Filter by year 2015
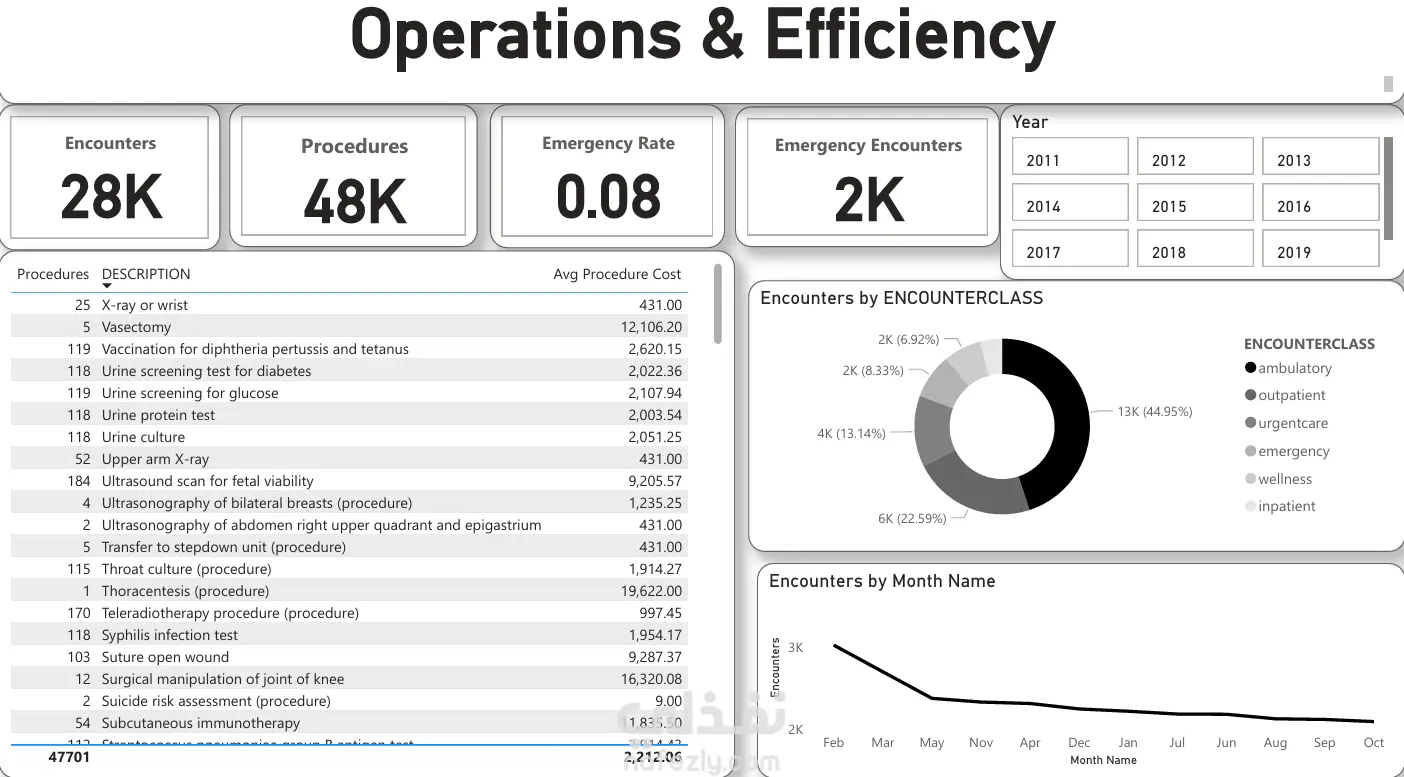Screen dimensions: 1404x777 pyautogui.click(x=1195, y=203)
